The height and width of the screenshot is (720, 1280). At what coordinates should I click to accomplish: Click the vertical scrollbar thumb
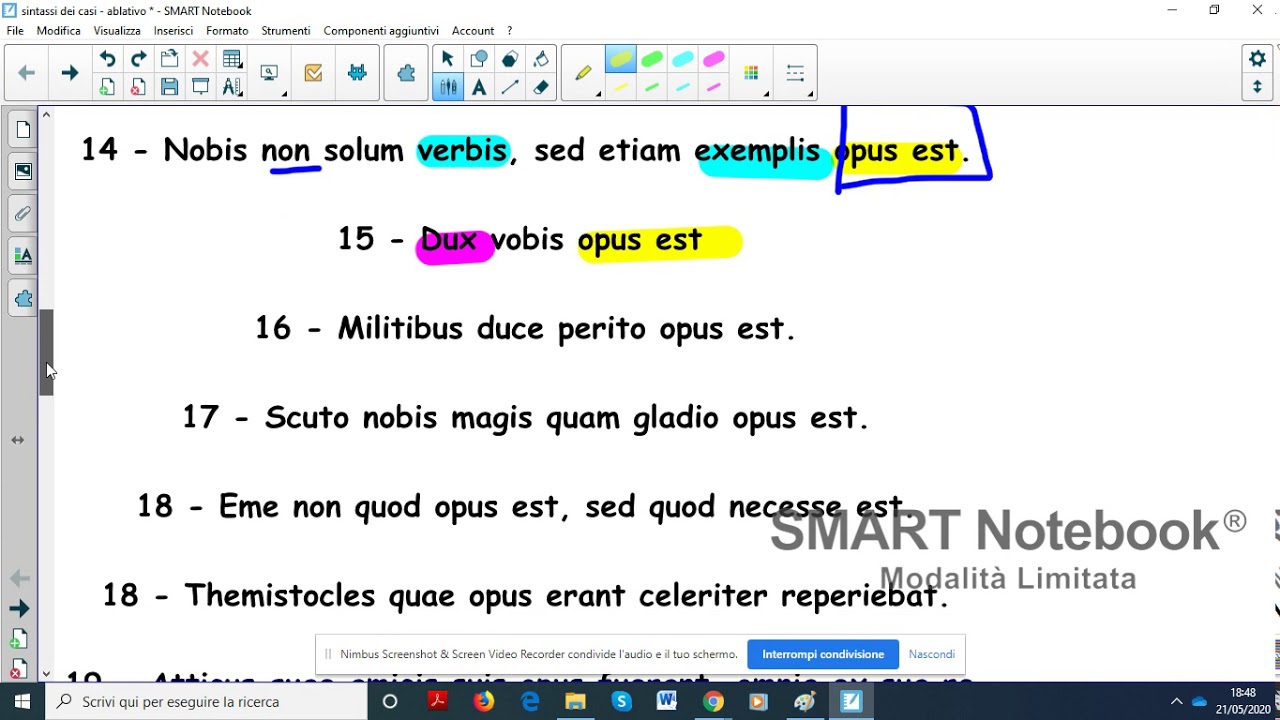(46, 352)
